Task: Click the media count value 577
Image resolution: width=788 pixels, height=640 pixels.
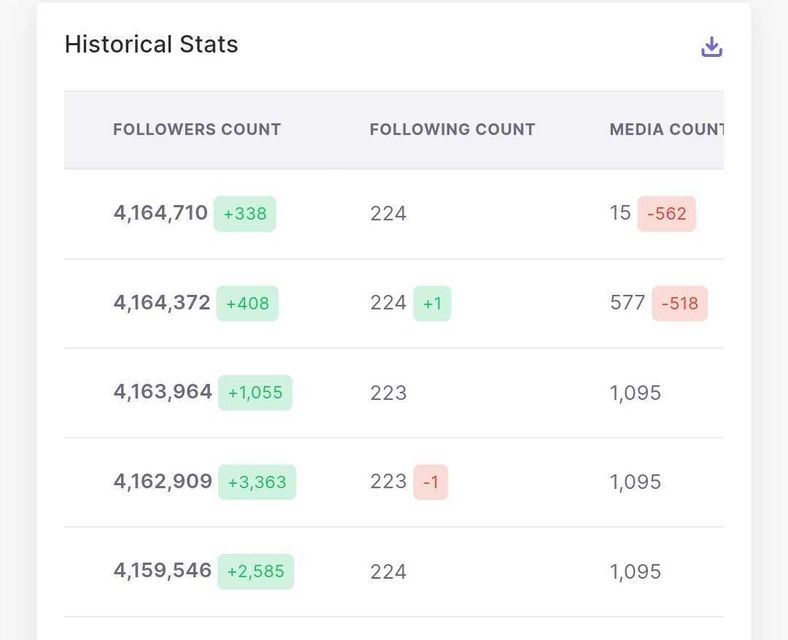Action: 627,303
